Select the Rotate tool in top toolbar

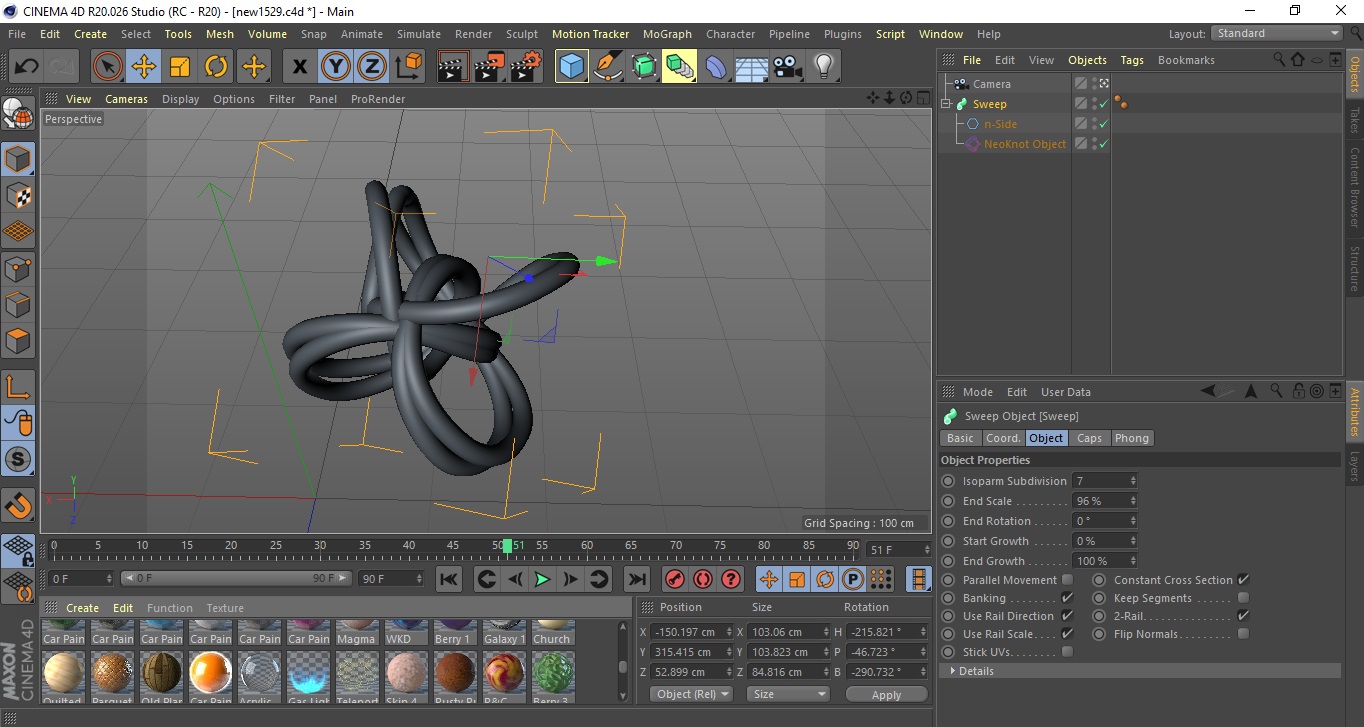click(216, 67)
